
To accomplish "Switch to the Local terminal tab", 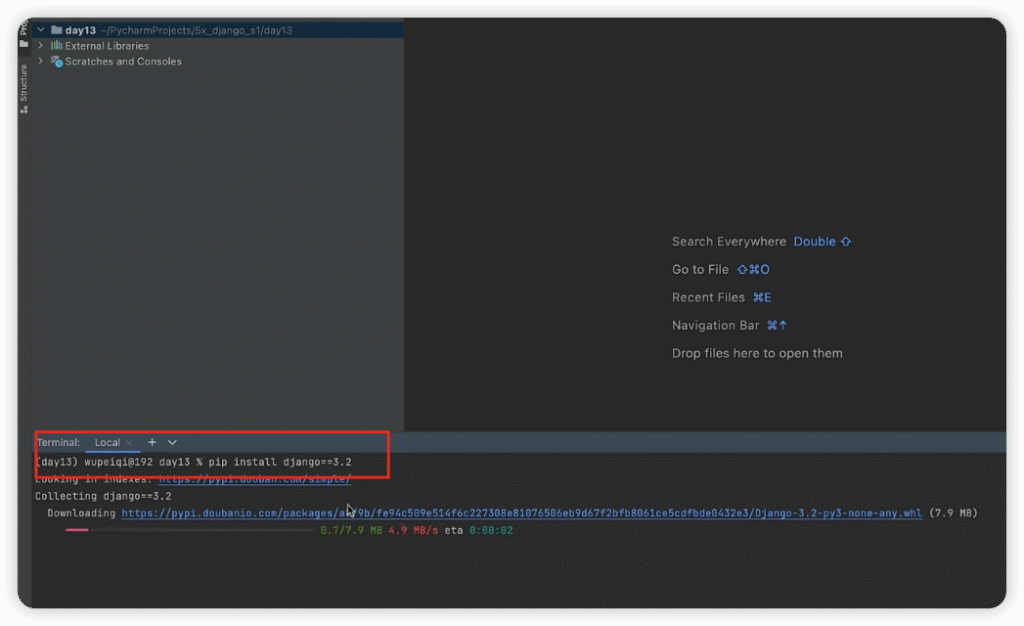I will click(x=106, y=442).
